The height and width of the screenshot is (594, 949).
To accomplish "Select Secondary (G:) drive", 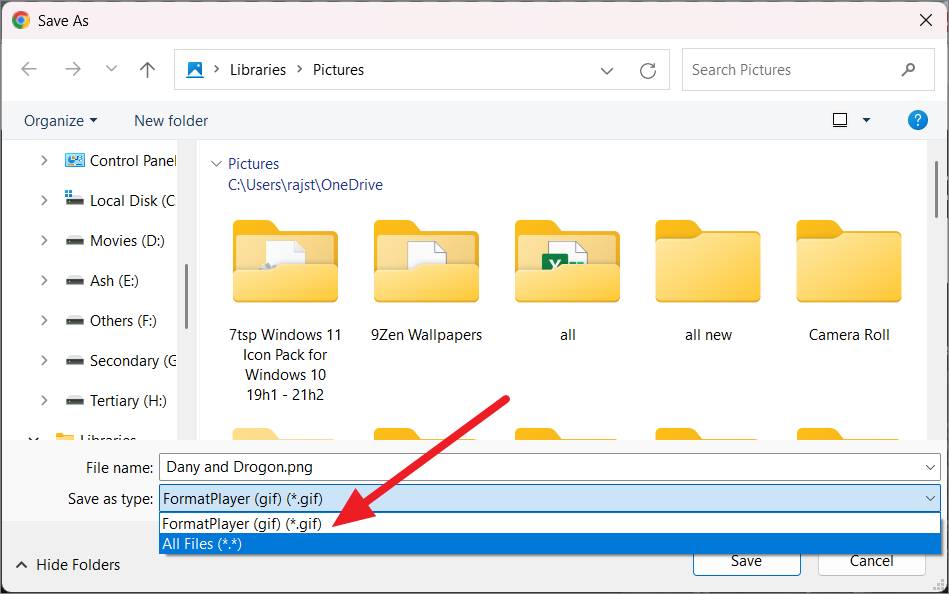I will point(121,360).
